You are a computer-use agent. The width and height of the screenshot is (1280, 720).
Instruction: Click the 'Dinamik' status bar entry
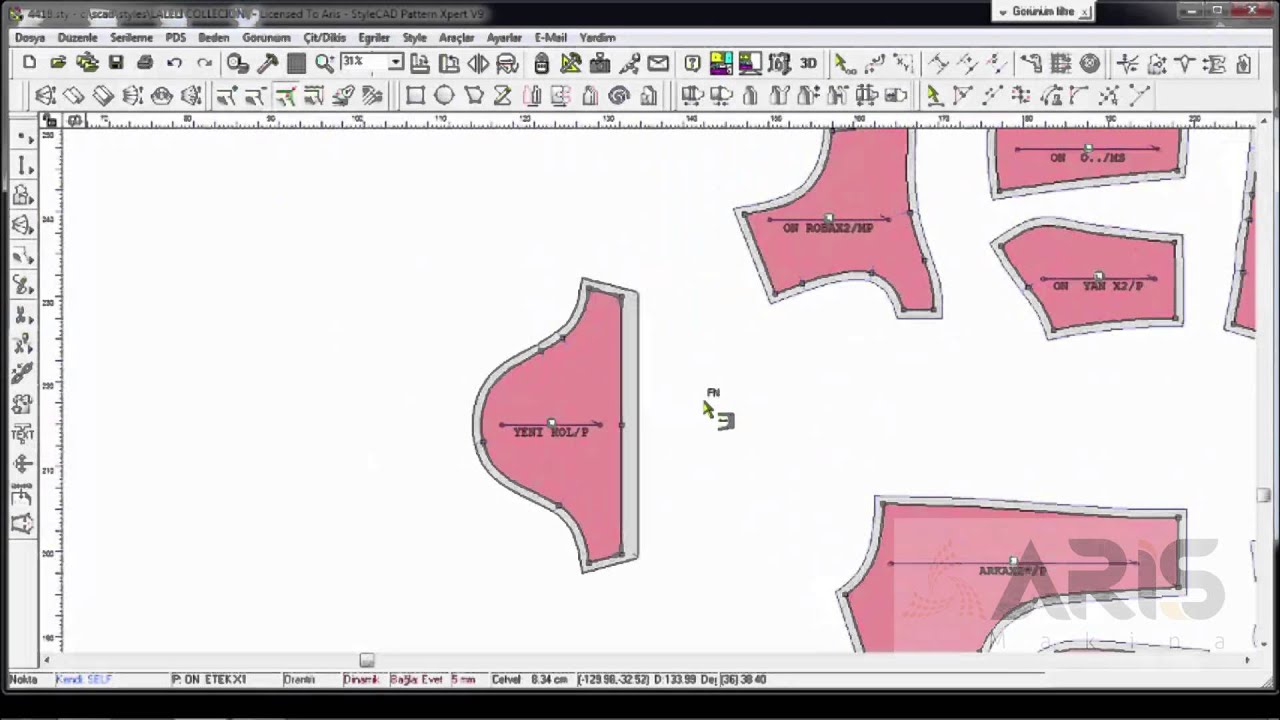coord(361,679)
